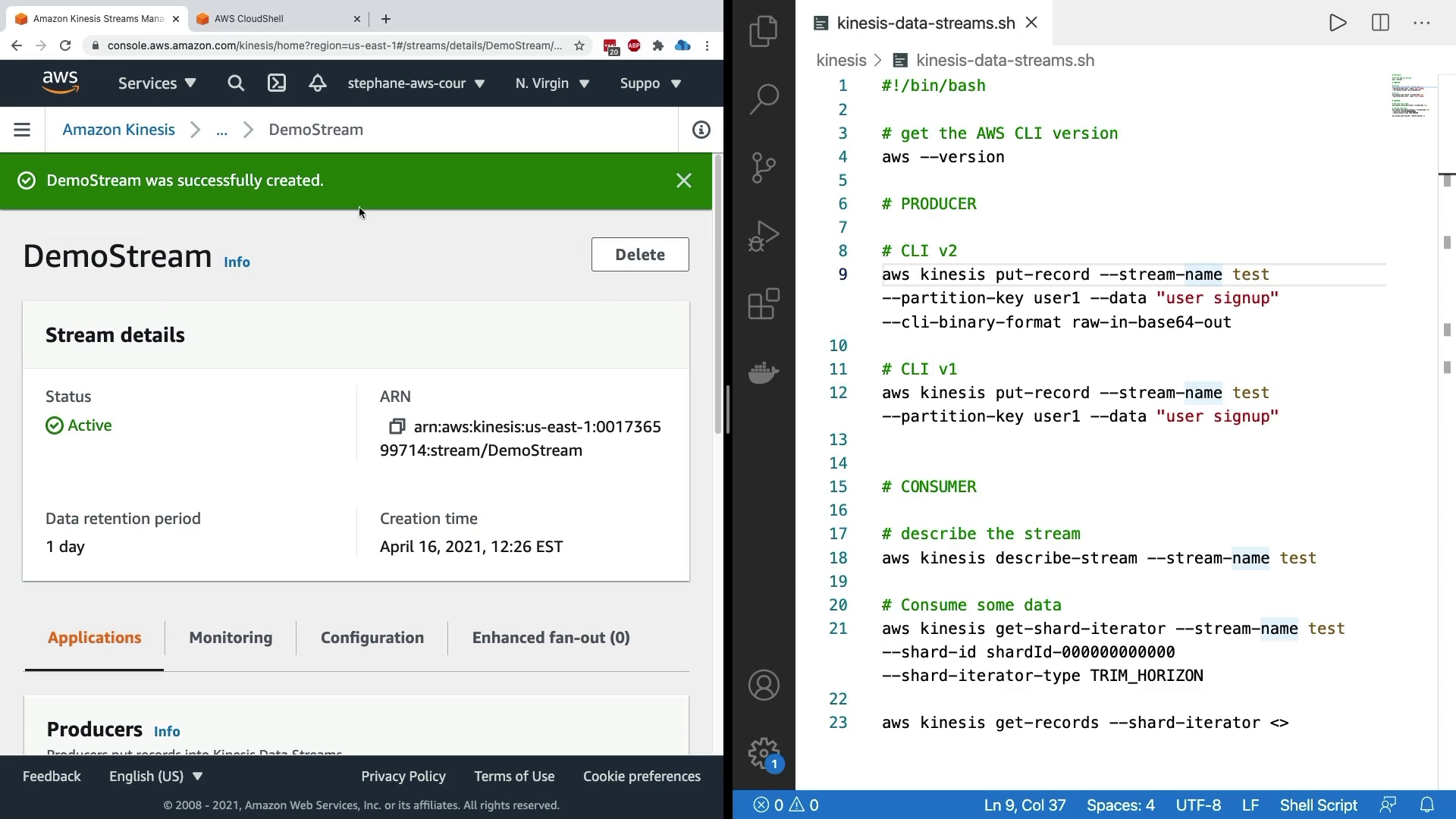
Task: Expand the Services dropdown menu
Action: coord(157,83)
